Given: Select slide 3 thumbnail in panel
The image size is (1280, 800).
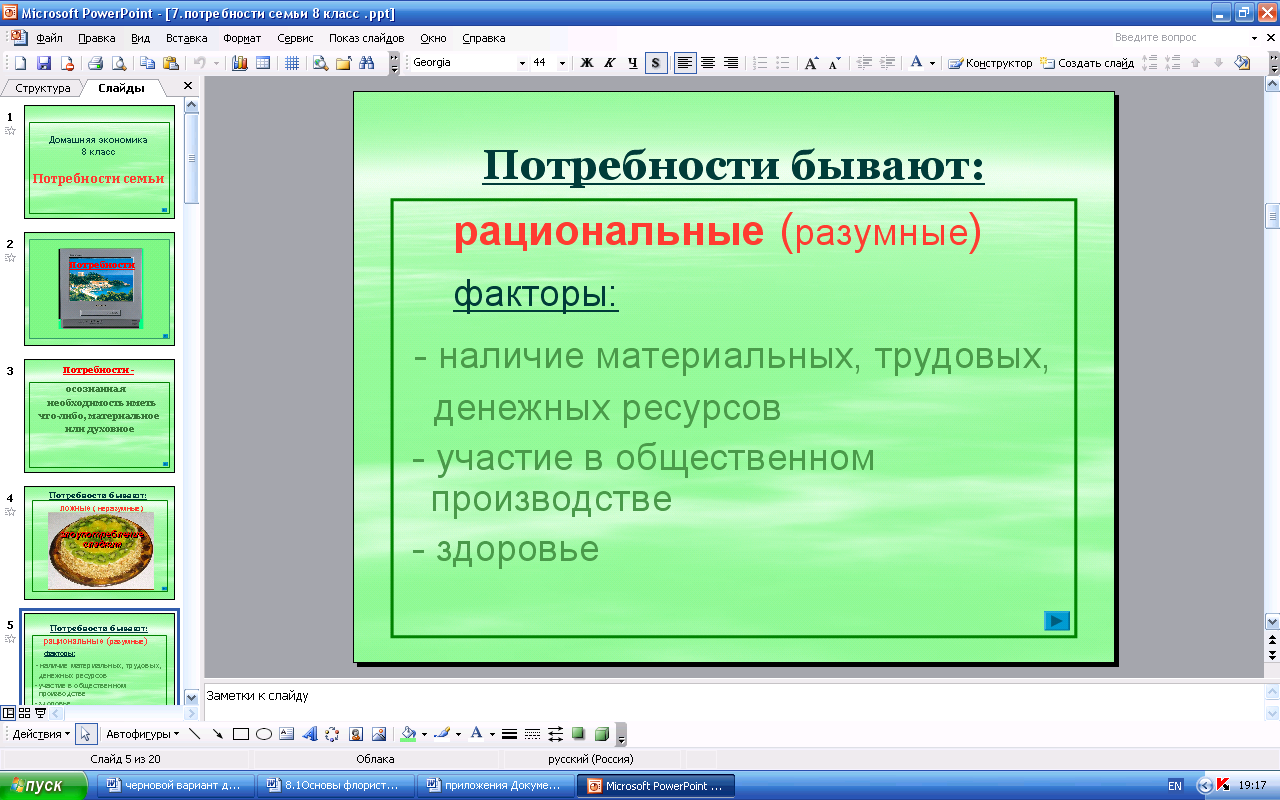Looking at the screenshot, I should pyautogui.click(x=99, y=415).
